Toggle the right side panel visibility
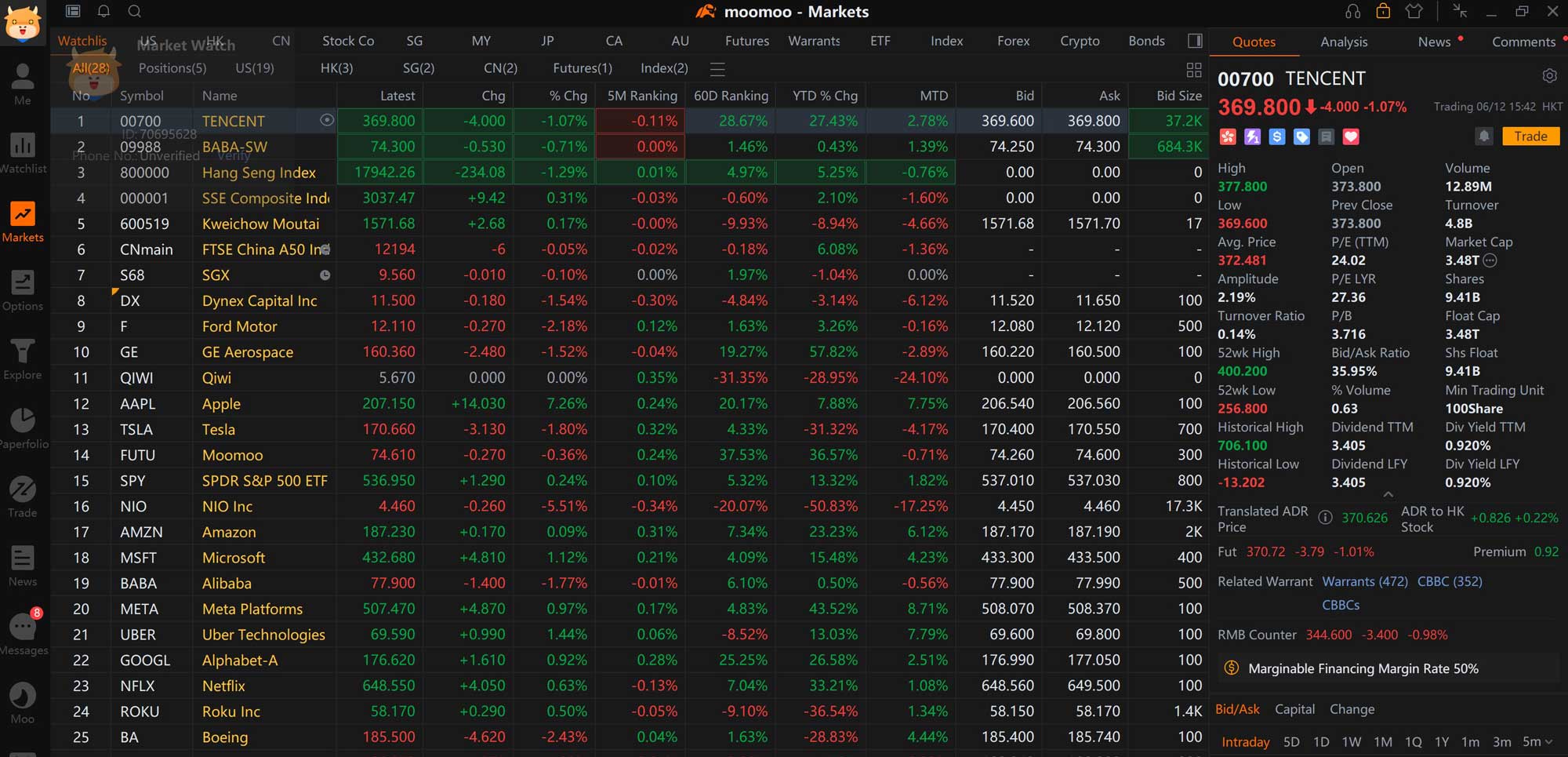This screenshot has height=757, width=1568. 1195,41
